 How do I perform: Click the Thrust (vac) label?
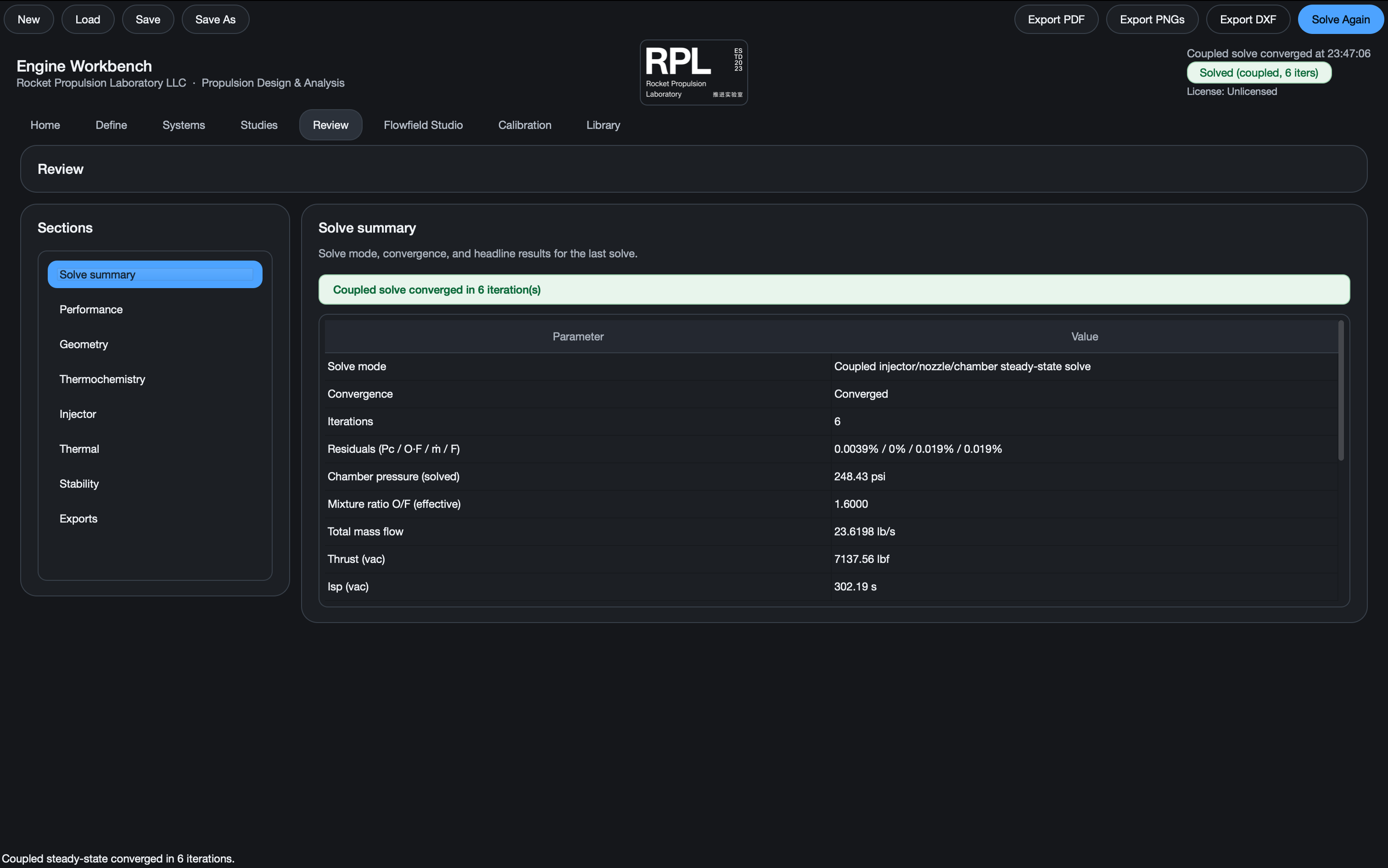pos(356,559)
